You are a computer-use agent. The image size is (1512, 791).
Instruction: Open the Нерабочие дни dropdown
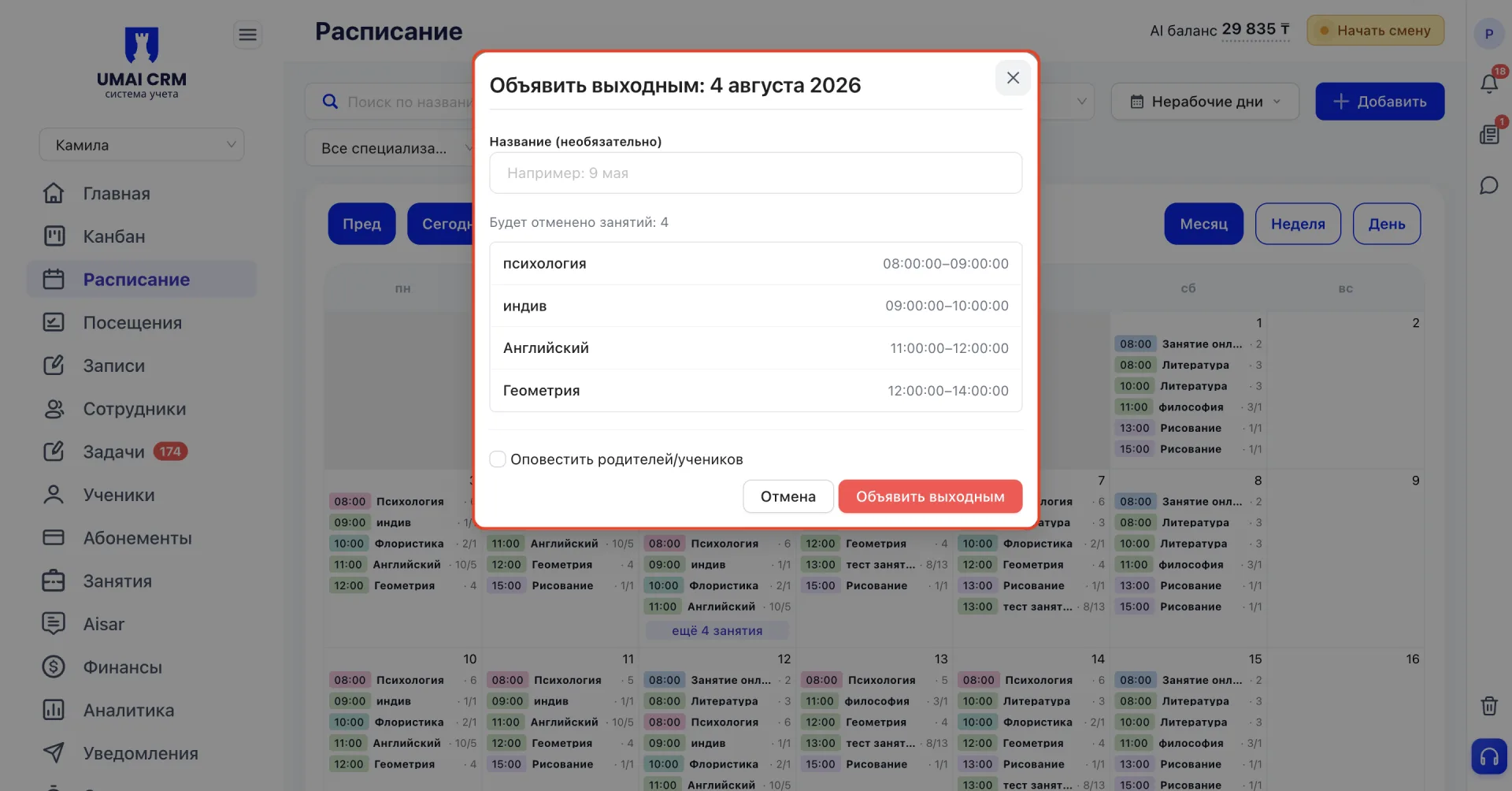point(1205,102)
